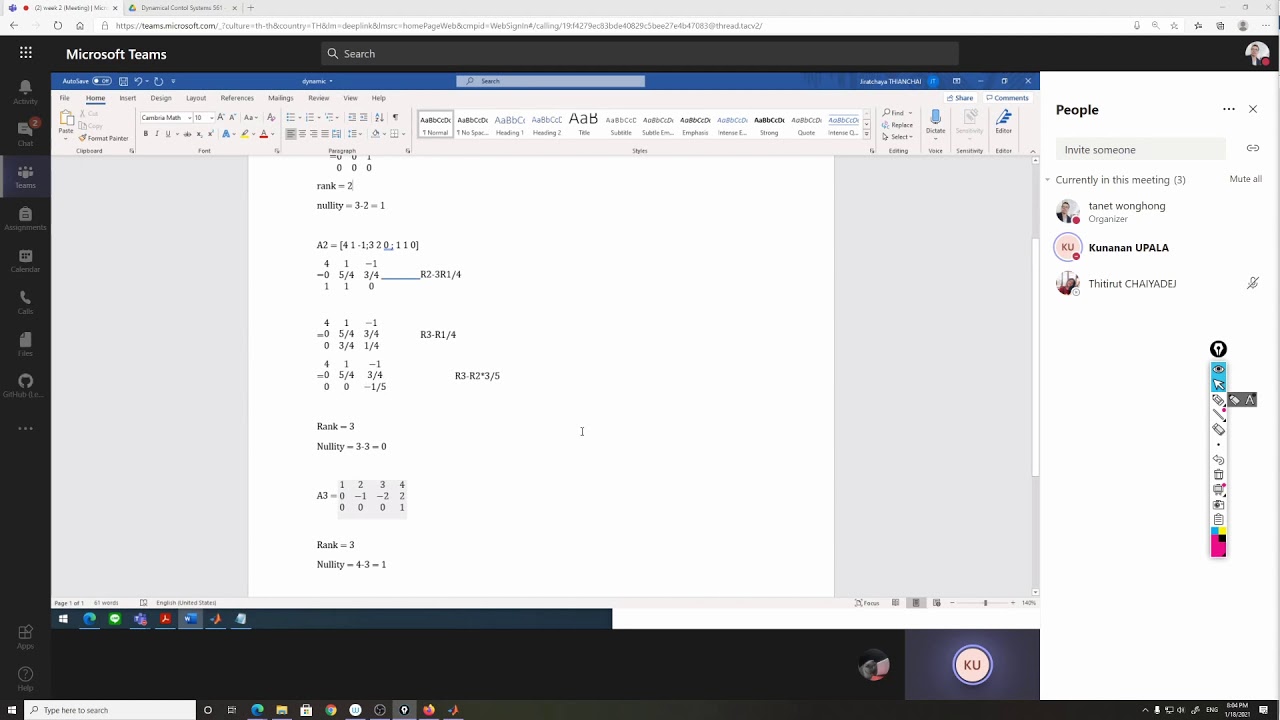Toggle superscript formatting
The width and height of the screenshot is (1280, 720).
(211, 134)
